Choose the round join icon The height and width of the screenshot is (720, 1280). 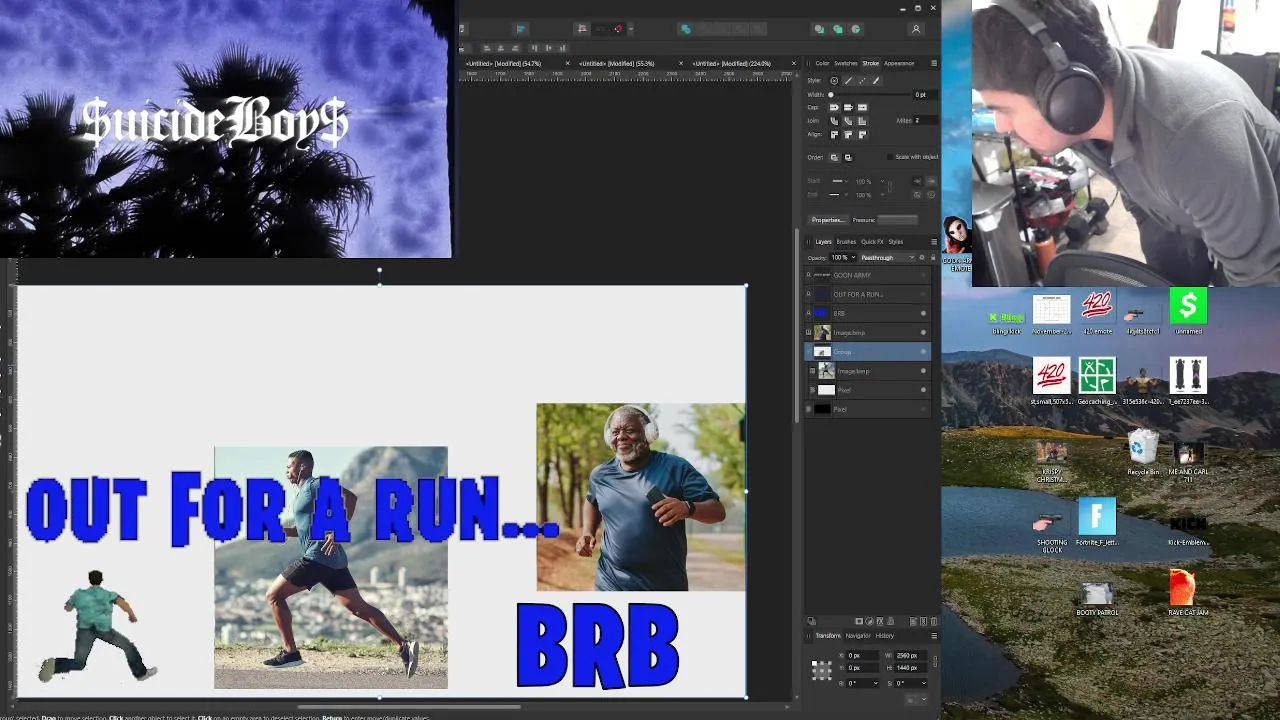tap(834, 121)
